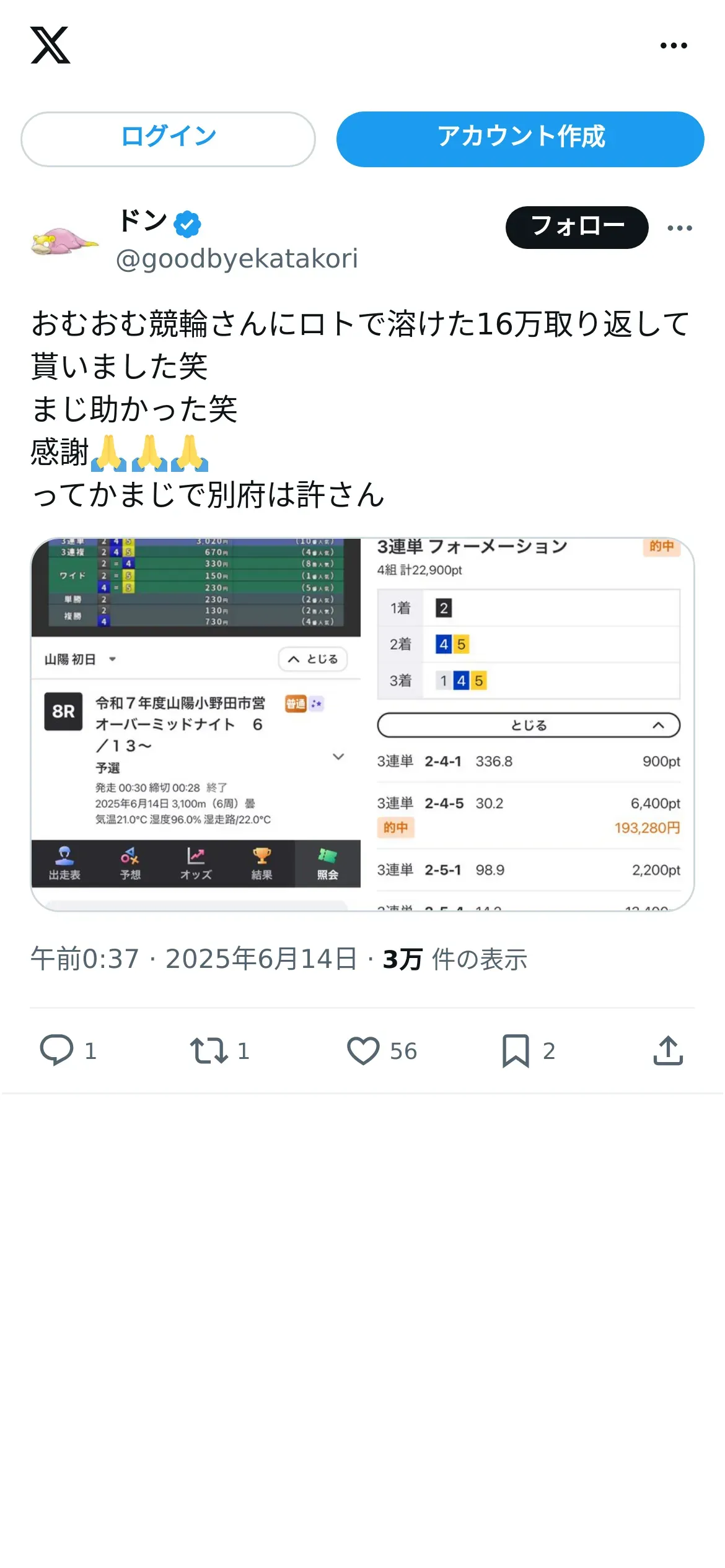Viewport: 725px width, 1568px height.
Task: Select the 結果 tab in image
Action: pos(261,864)
